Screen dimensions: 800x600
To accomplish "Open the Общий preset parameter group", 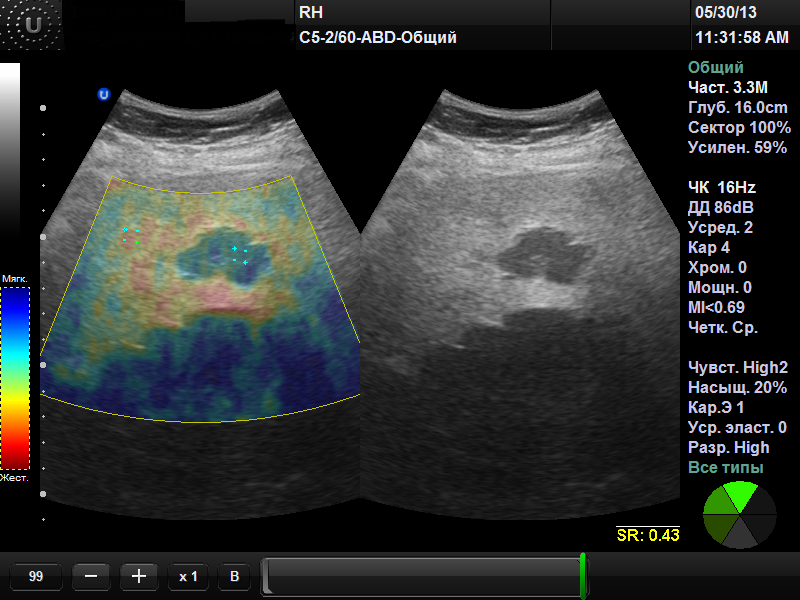I will click(715, 68).
